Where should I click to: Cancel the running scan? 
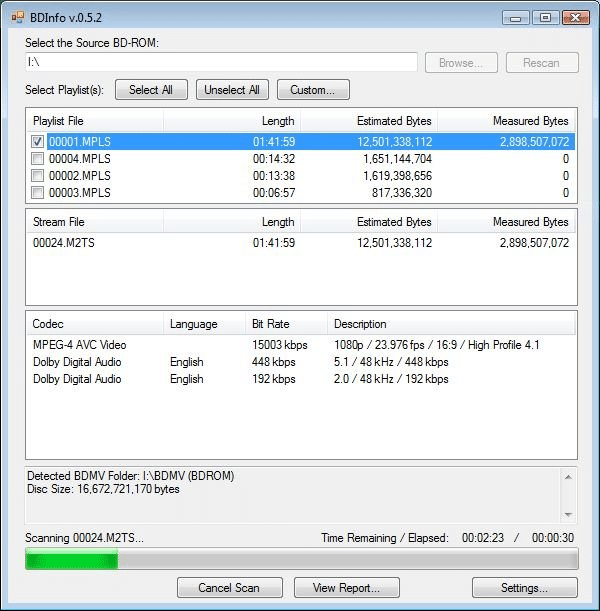[x=230, y=587]
